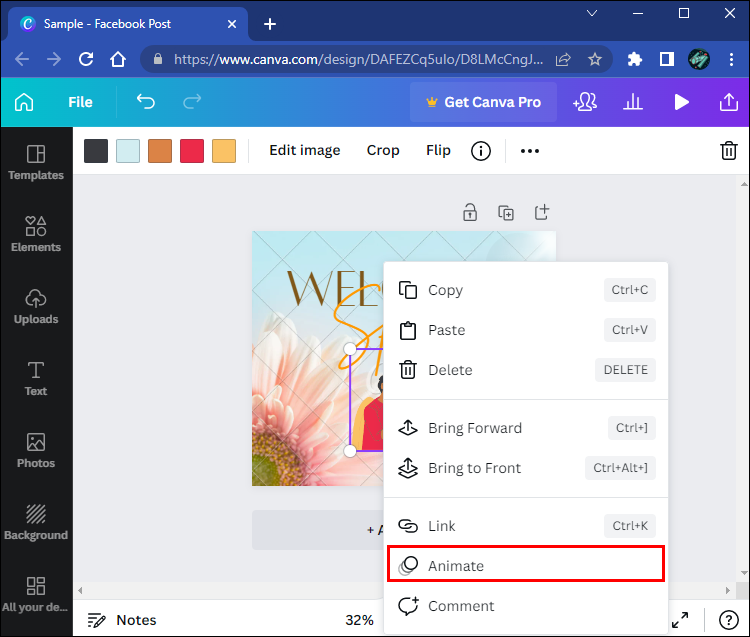Image resolution: width=750 pixels, height=637 pixels.
Task: Open the Notes panel
Action: pos(122,620)
